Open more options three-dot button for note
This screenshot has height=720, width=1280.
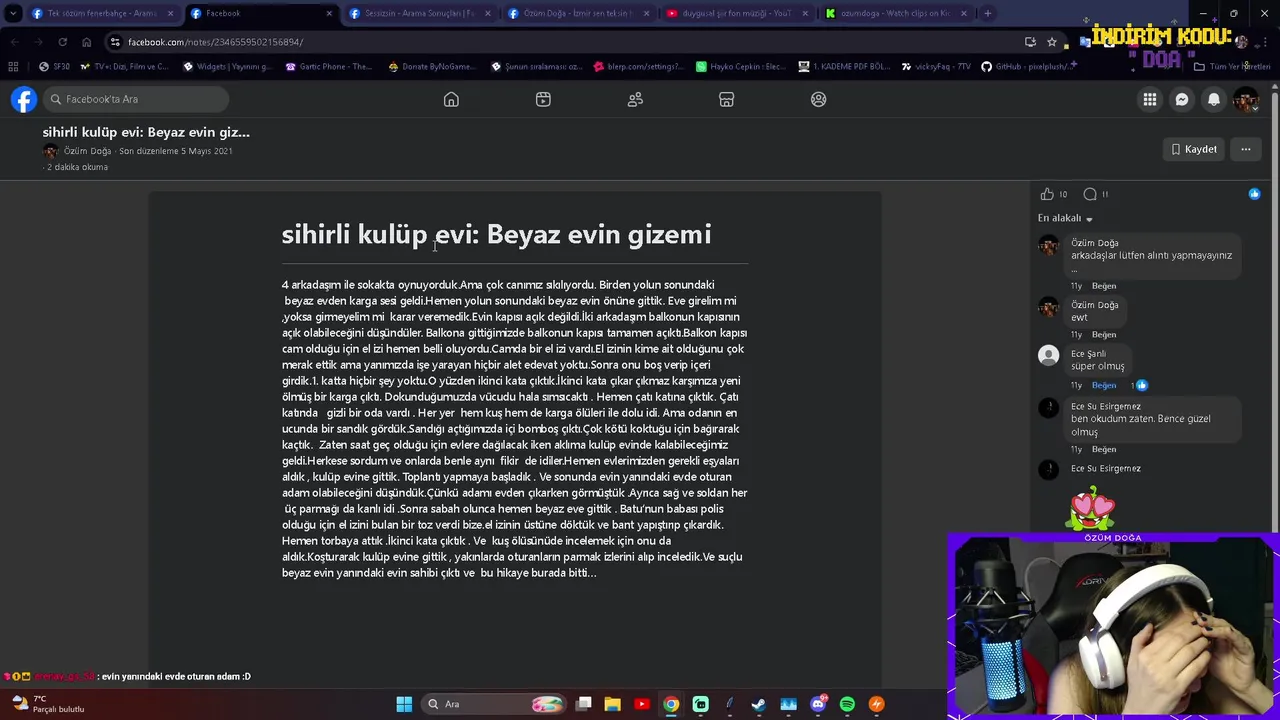(1246, 149)
